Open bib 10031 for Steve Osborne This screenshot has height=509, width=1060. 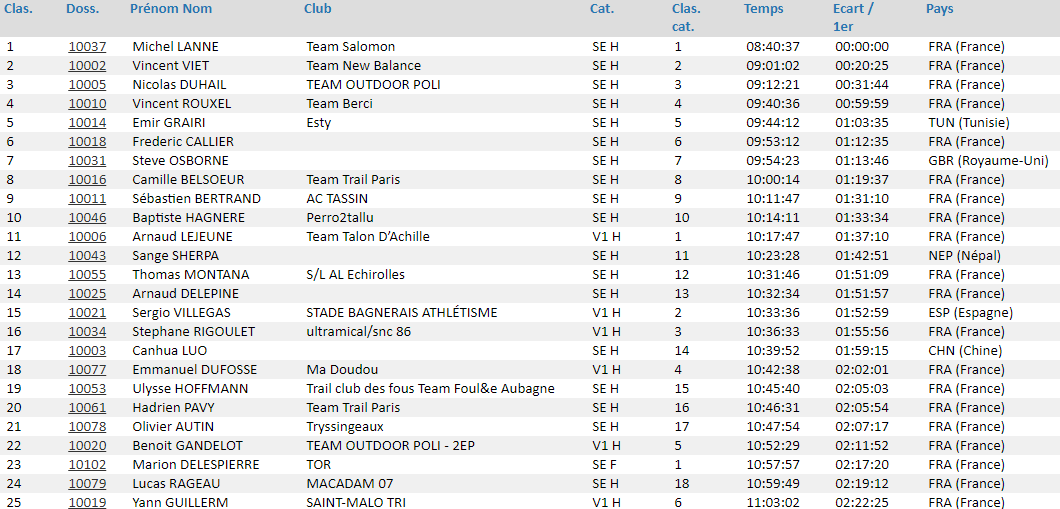(87, 160)
